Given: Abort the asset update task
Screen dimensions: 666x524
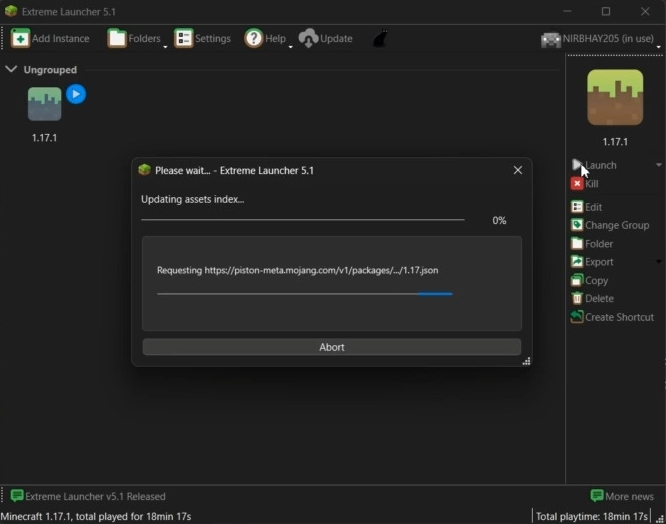Looking at the screenshot, I should click(x=332, y=347).
